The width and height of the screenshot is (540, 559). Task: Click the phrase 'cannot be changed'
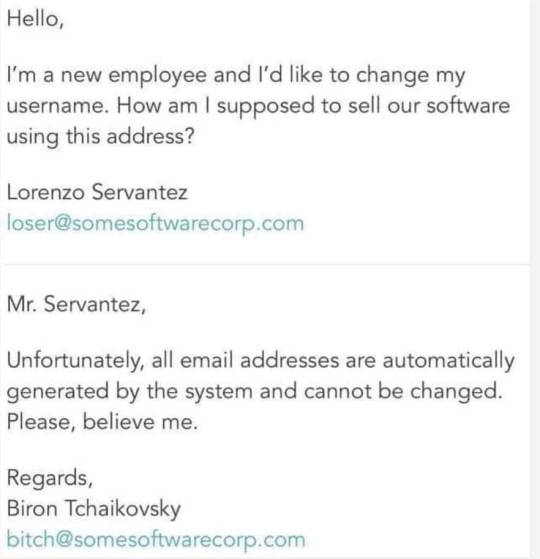[x=401, y=391]
